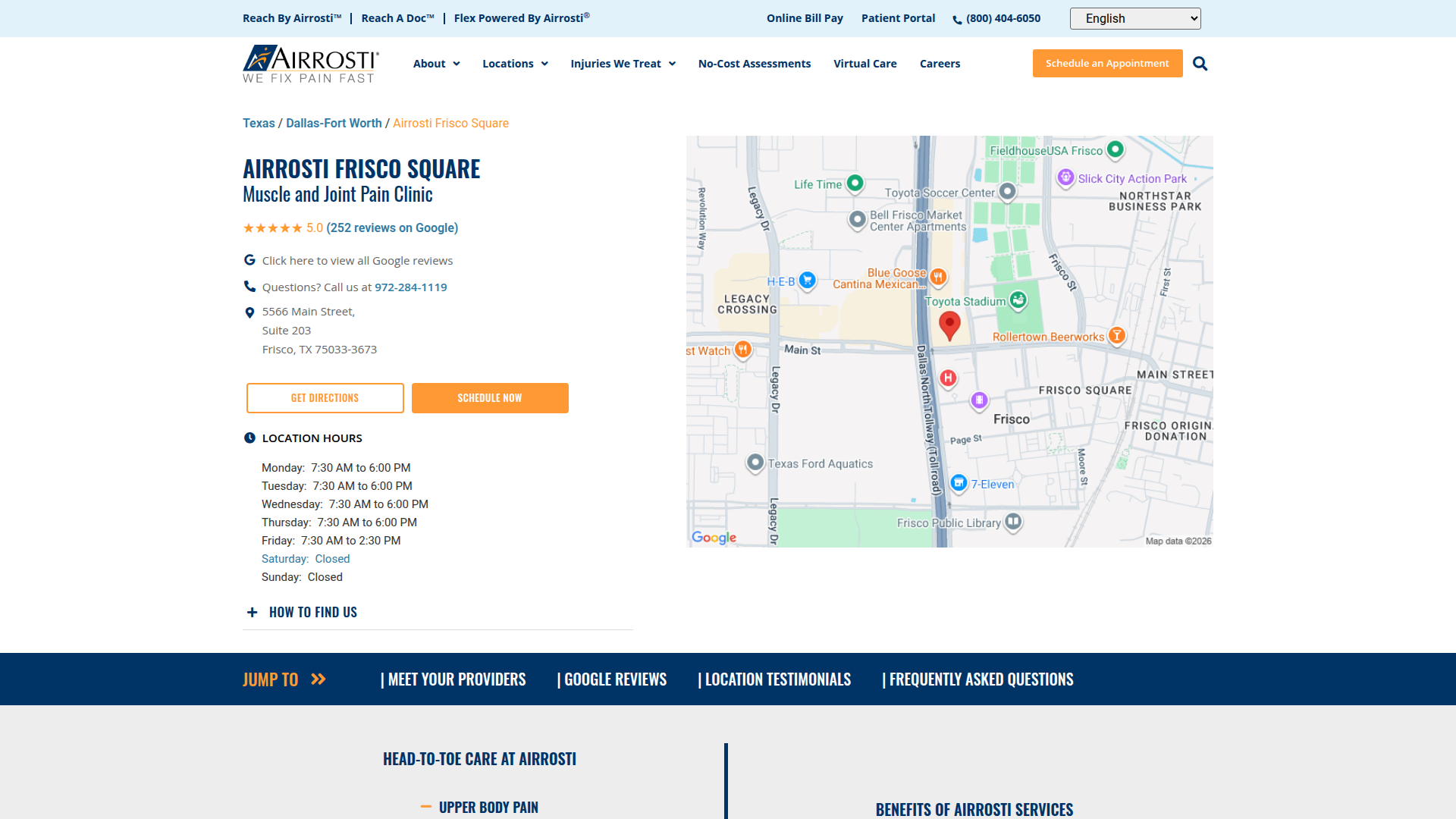Click Schedule an Appointment button
This screenshot has width=1456, height=819.
[x=1107, y=63]
